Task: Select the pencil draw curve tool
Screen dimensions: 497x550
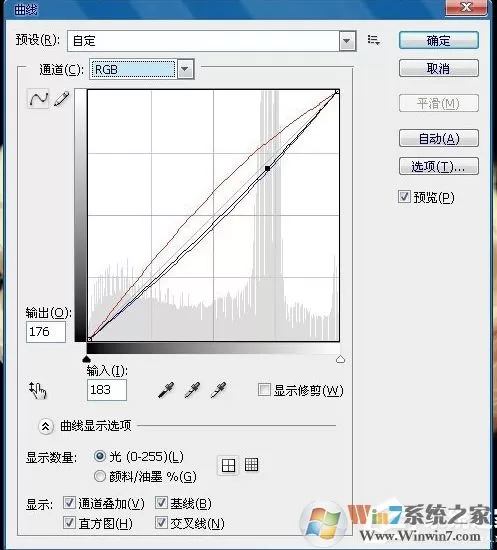Action: click(x=61, y=99)
